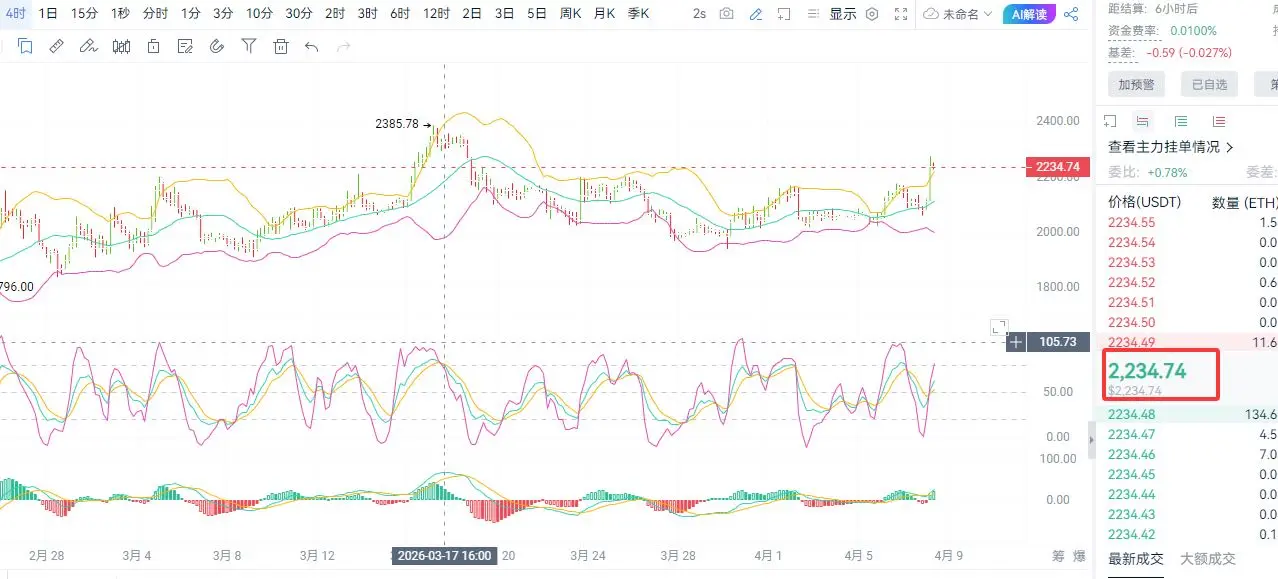Switch to the 4时 timeframe

pos(15,14)
